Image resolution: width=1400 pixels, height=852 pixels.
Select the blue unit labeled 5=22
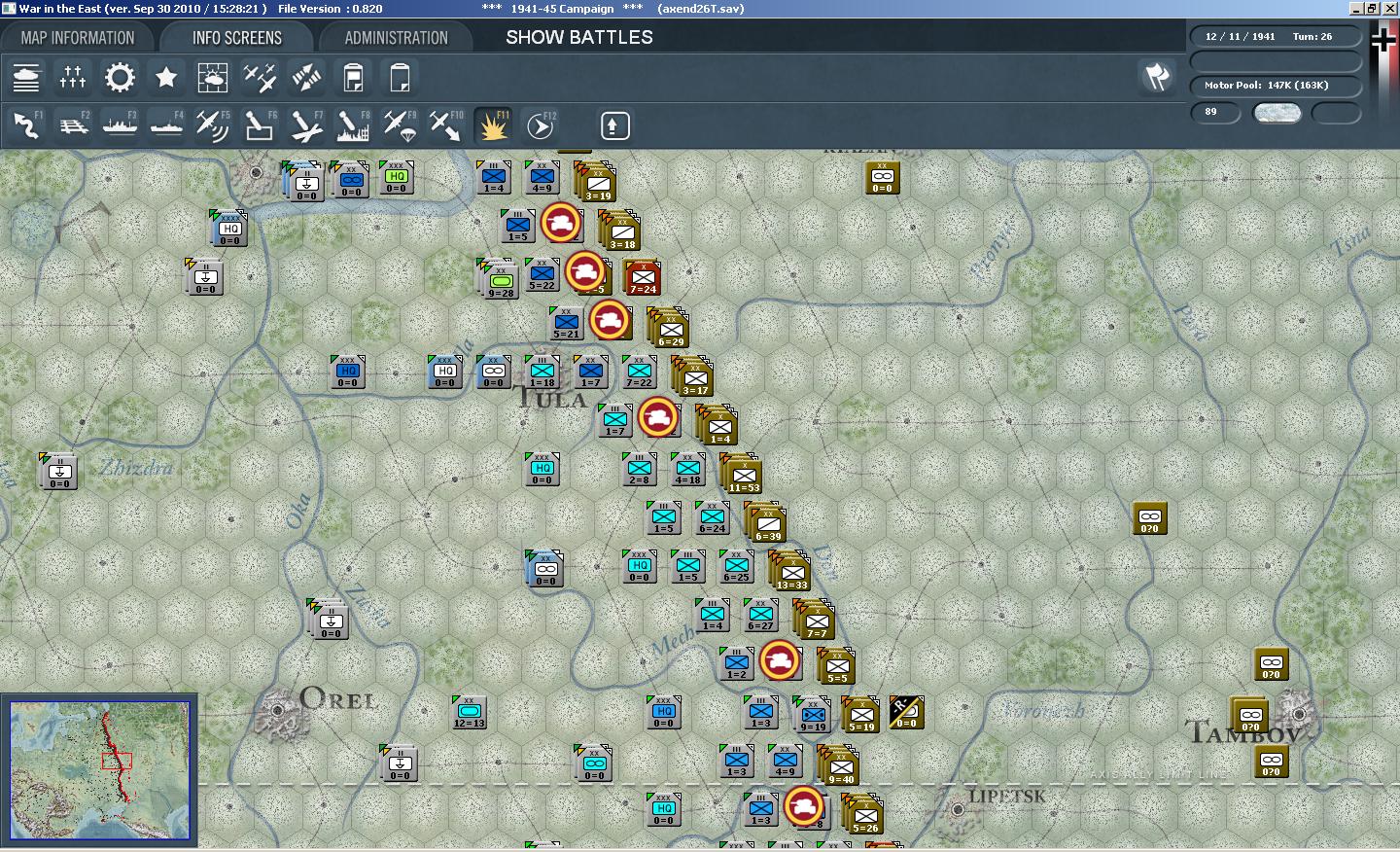[542, 275]
